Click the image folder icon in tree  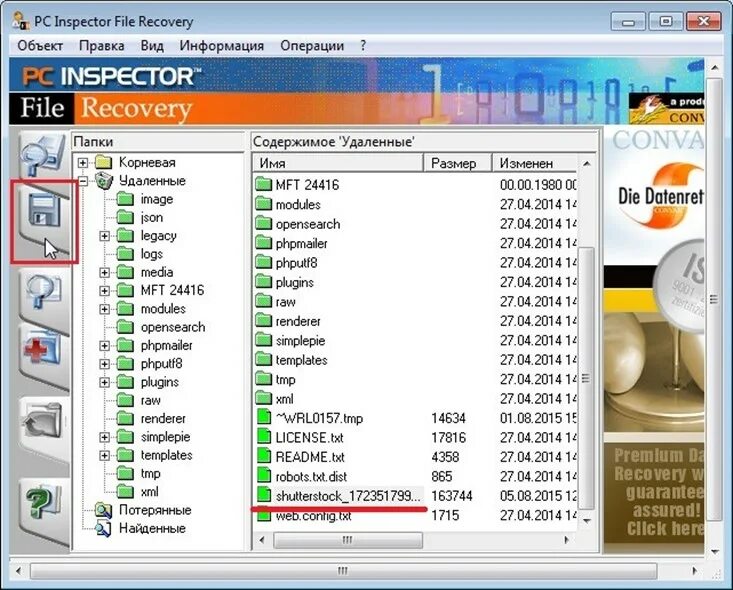(125, 199)
